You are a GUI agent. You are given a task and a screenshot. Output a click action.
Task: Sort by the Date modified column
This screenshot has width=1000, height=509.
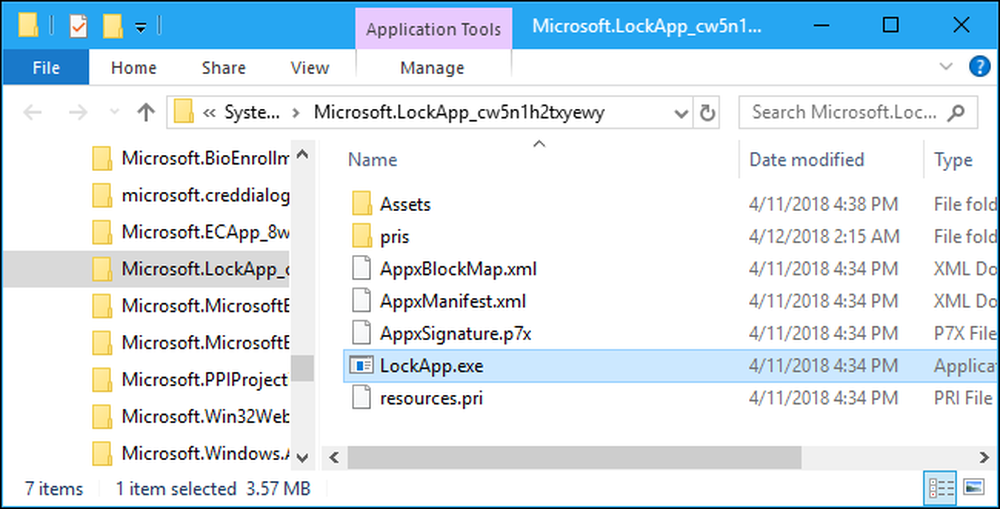pos(806,159)
